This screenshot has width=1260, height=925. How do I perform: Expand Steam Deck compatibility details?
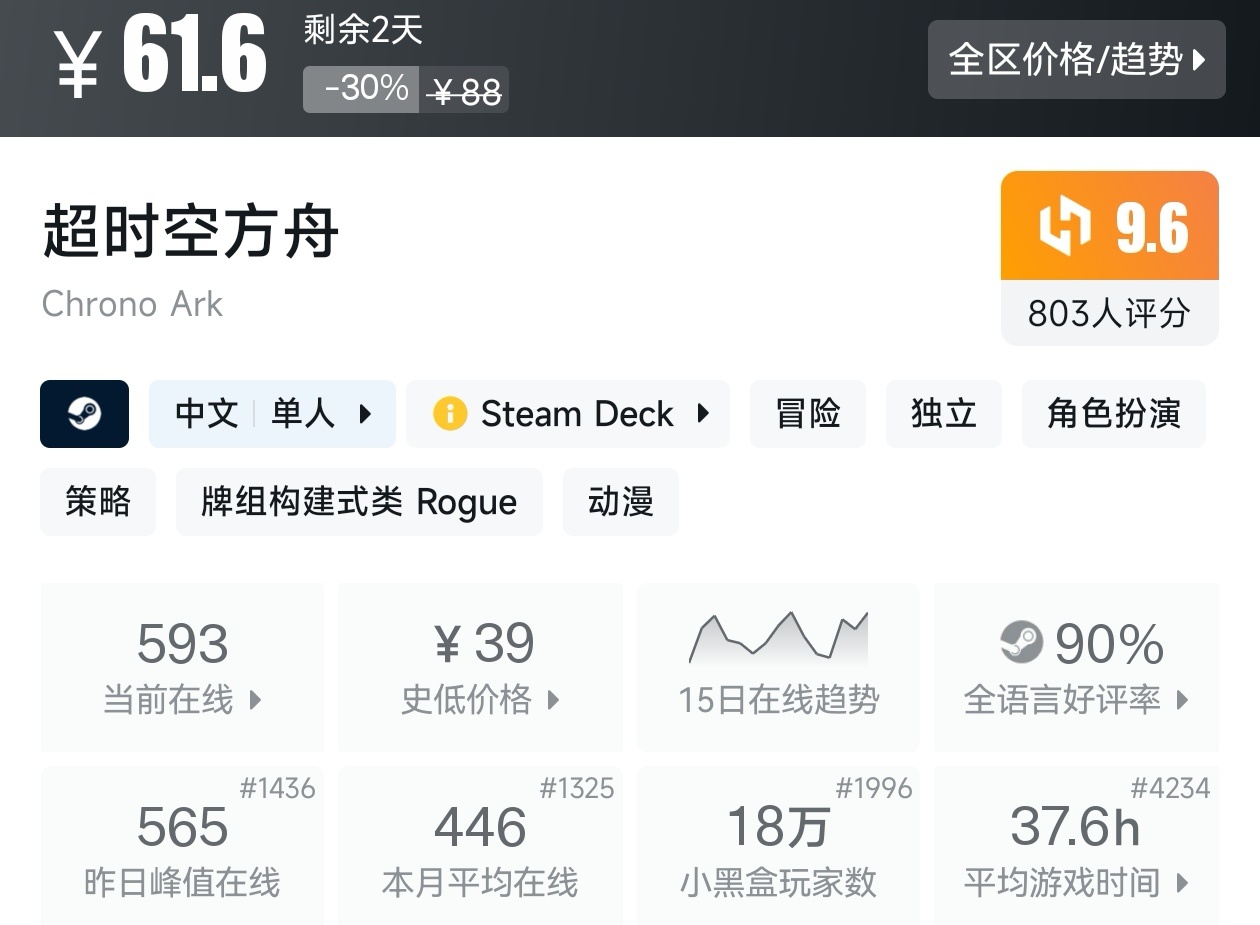pyautogui.click(x=703, y=414)
